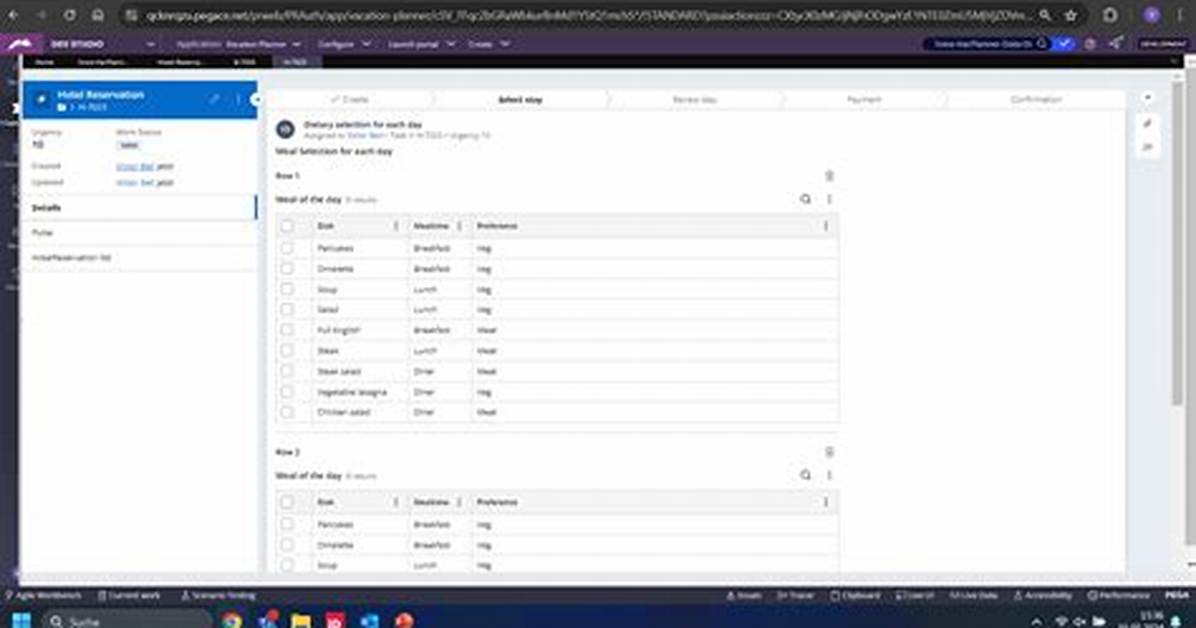Image resolution: width=1196 pixels, height=628 pixels.
Task: Open the Performance tool in footer
Action: (x=1119, y=595)
